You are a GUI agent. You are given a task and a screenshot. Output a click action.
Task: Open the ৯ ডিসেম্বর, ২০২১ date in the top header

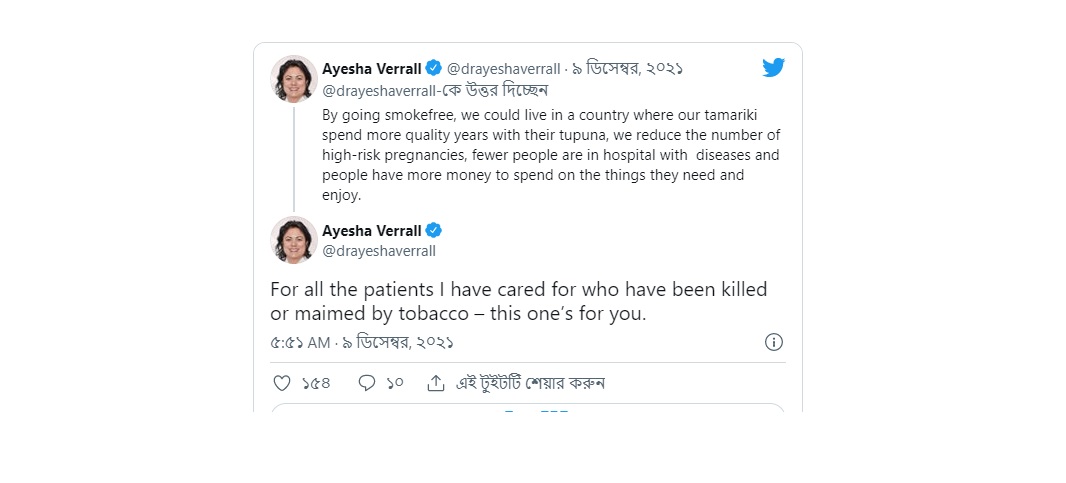(627, 69)
